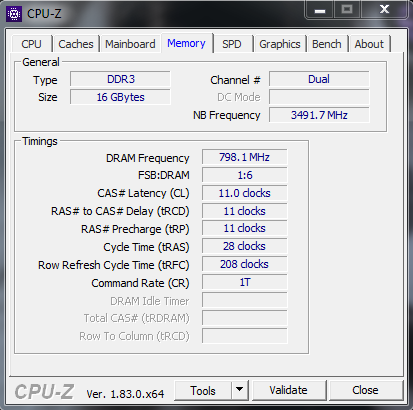Expand the Tools dropdown arrow
Image resolution: width=413 pixels, height=410 pixels.
[x=239, y=390]
